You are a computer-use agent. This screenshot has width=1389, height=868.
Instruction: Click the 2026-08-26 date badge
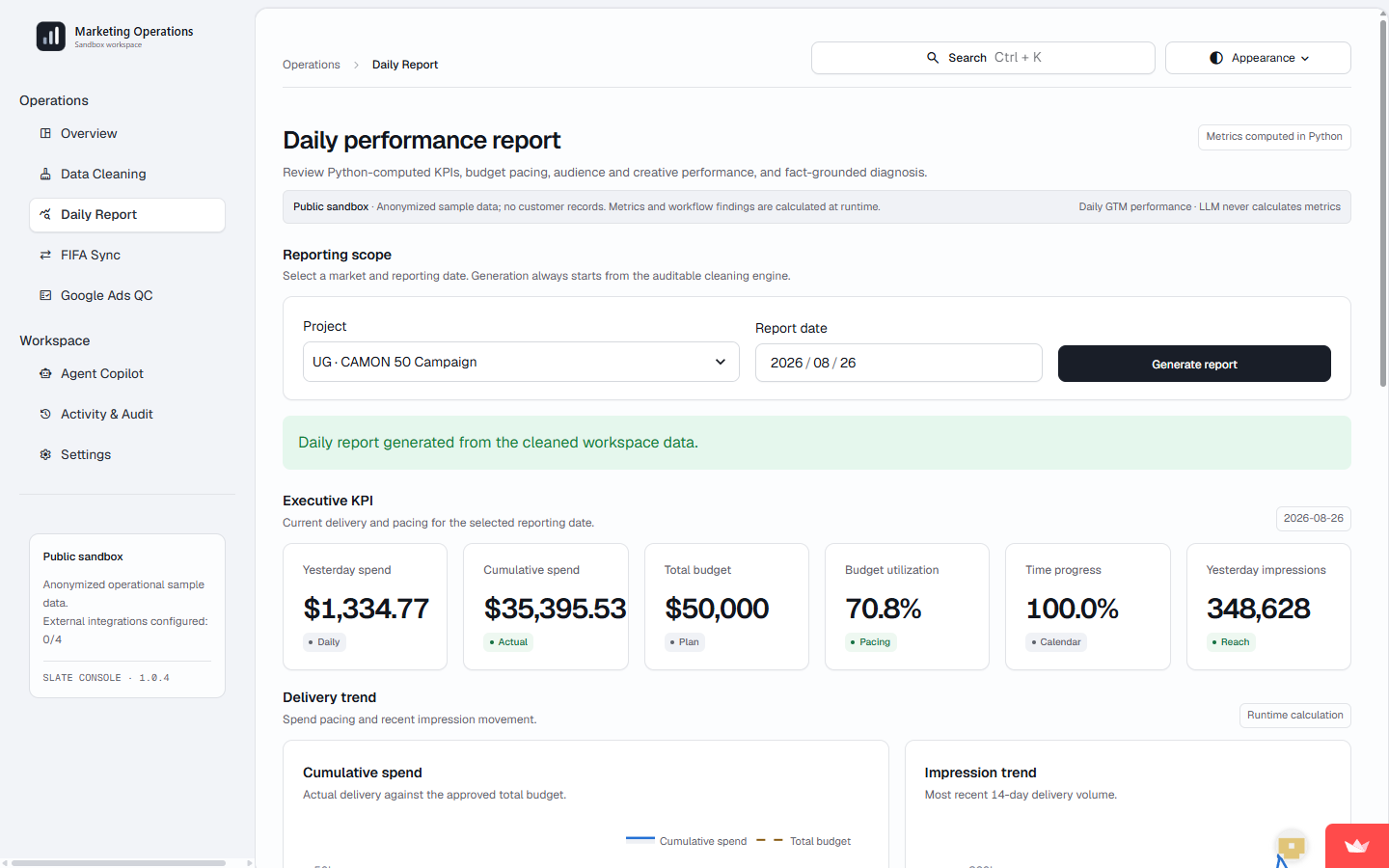point(1313,519)
